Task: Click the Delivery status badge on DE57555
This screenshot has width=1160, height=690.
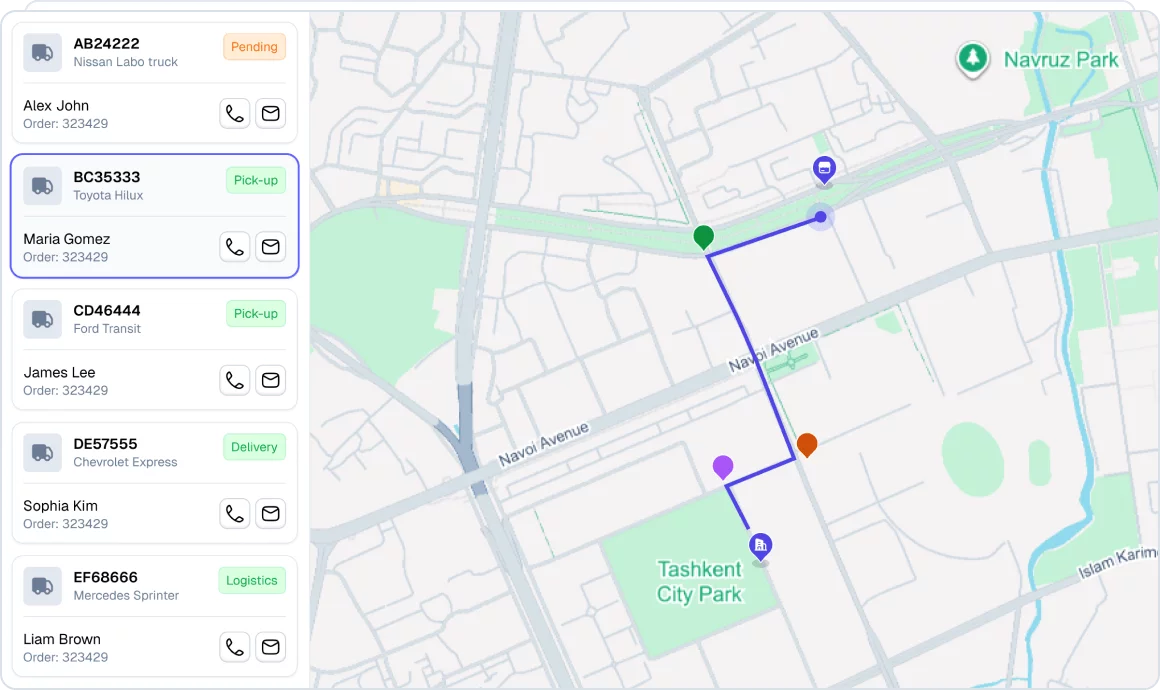Action: click(254, 447)
